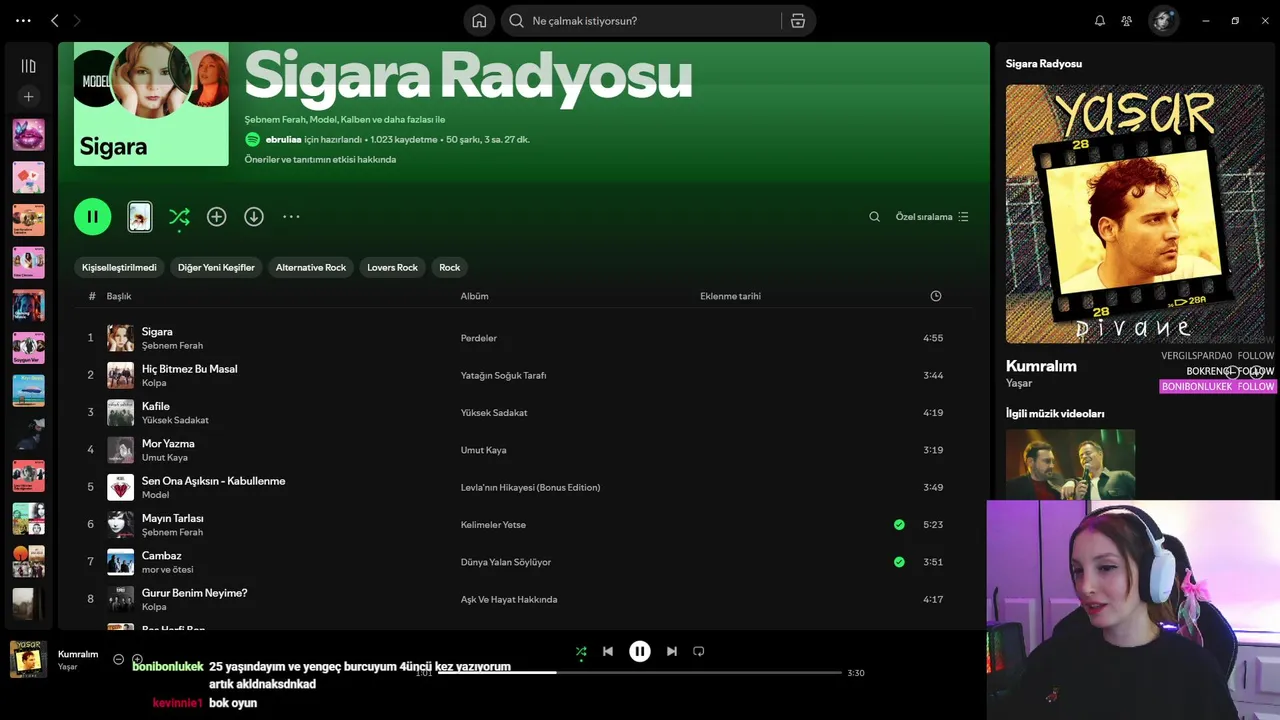The height and width of the screenshot is (720, 1280).
Task: Open the Home page
Action: click(479, 21)
